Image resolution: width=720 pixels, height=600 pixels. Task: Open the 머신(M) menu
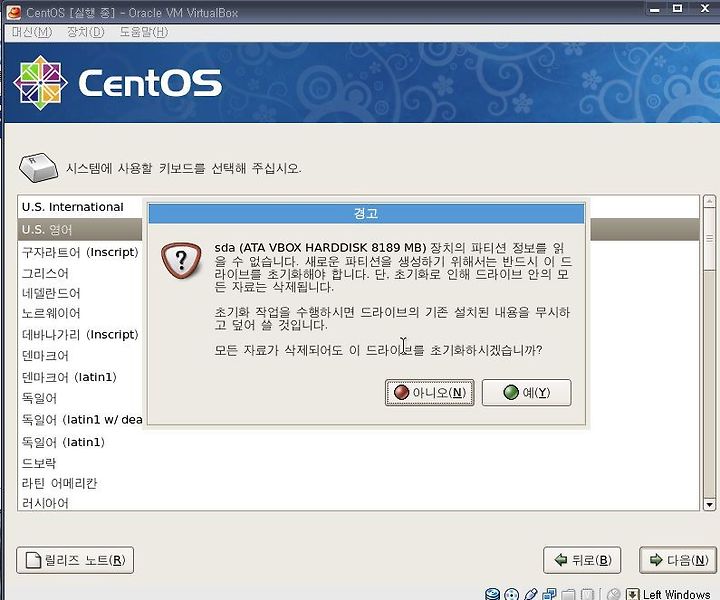click(32, 32)
